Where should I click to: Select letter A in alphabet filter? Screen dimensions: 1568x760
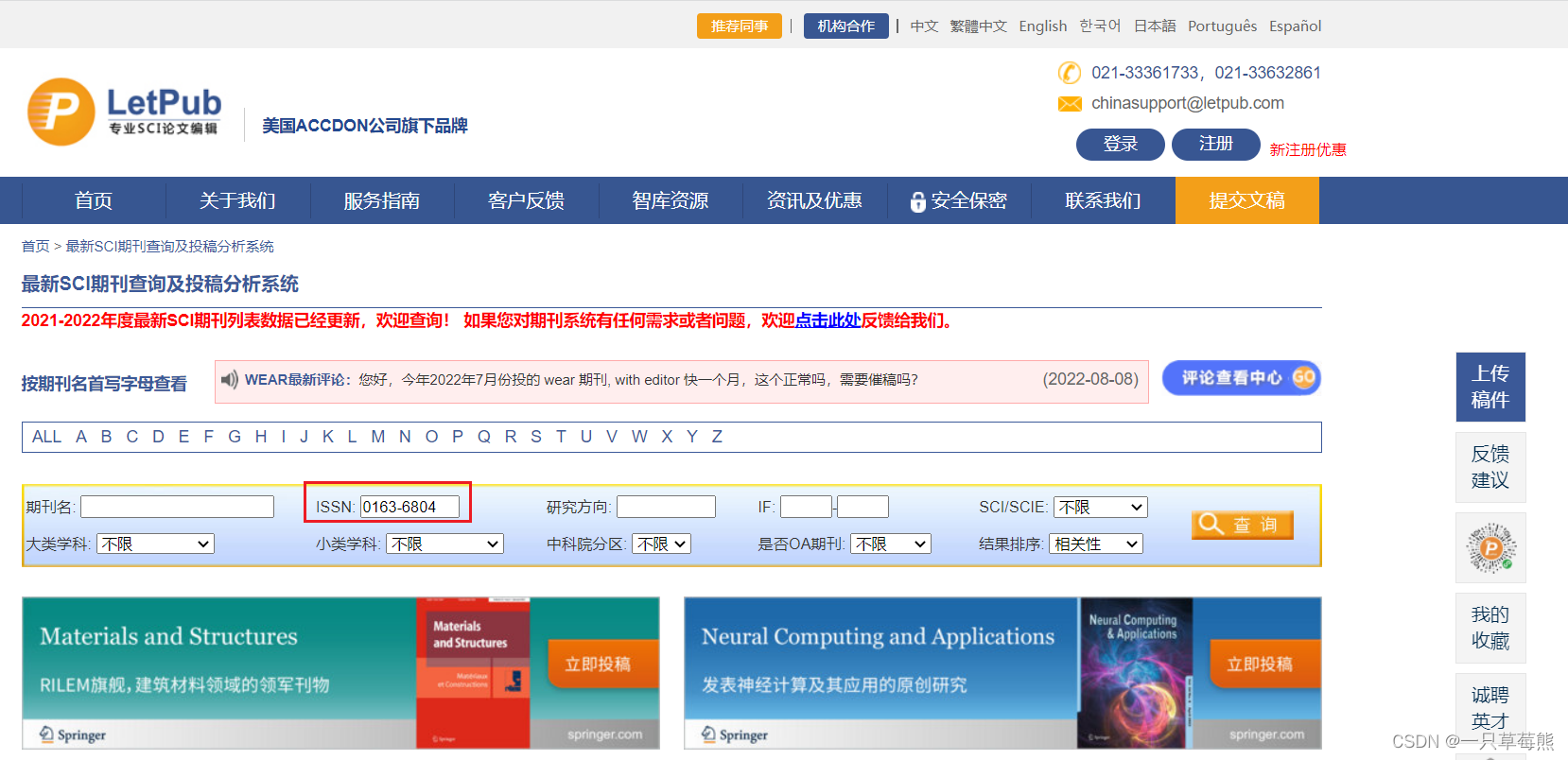(x=81, y=437)
